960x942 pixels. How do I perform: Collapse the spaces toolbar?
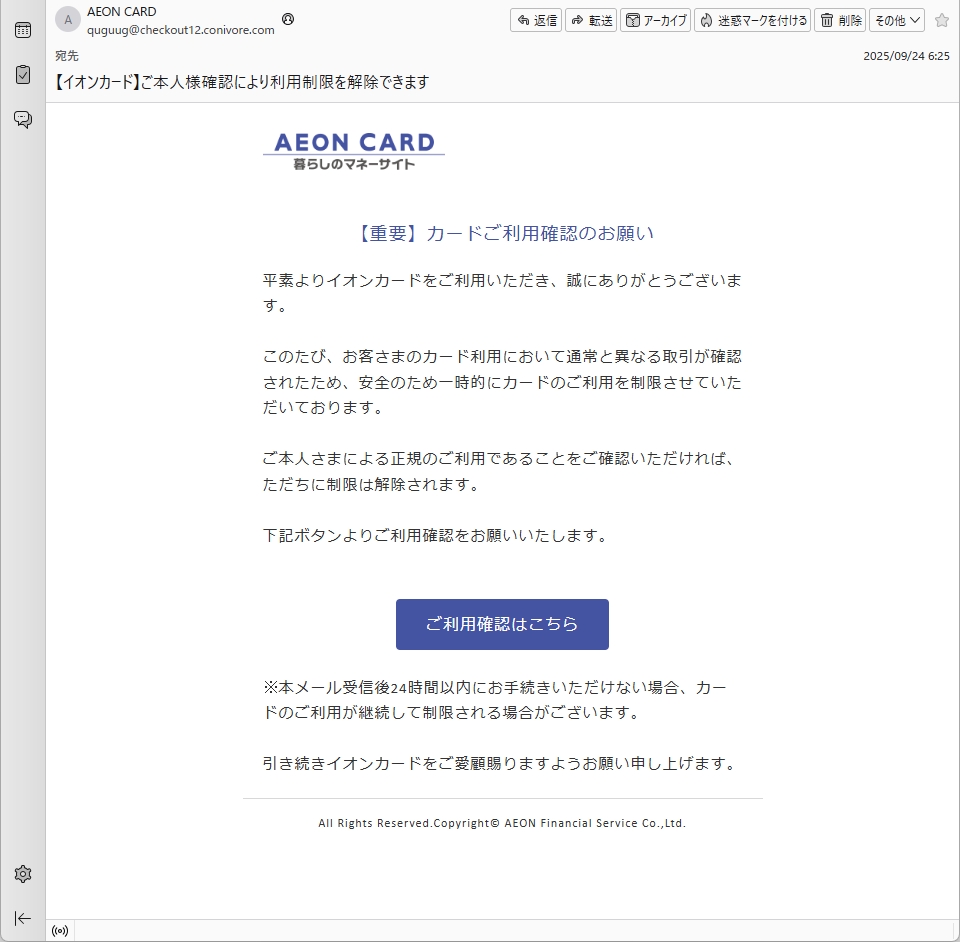coord(22,918)
